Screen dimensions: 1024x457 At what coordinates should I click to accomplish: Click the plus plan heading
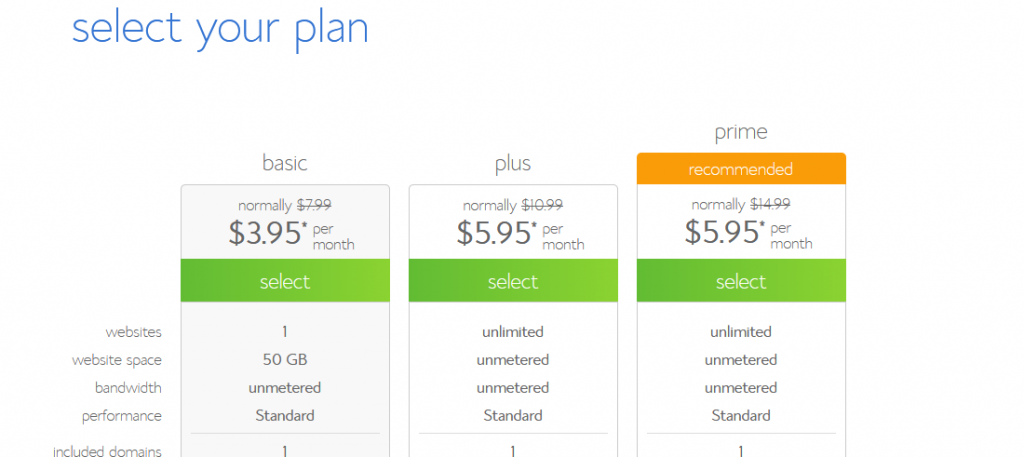tap(513, 163)
